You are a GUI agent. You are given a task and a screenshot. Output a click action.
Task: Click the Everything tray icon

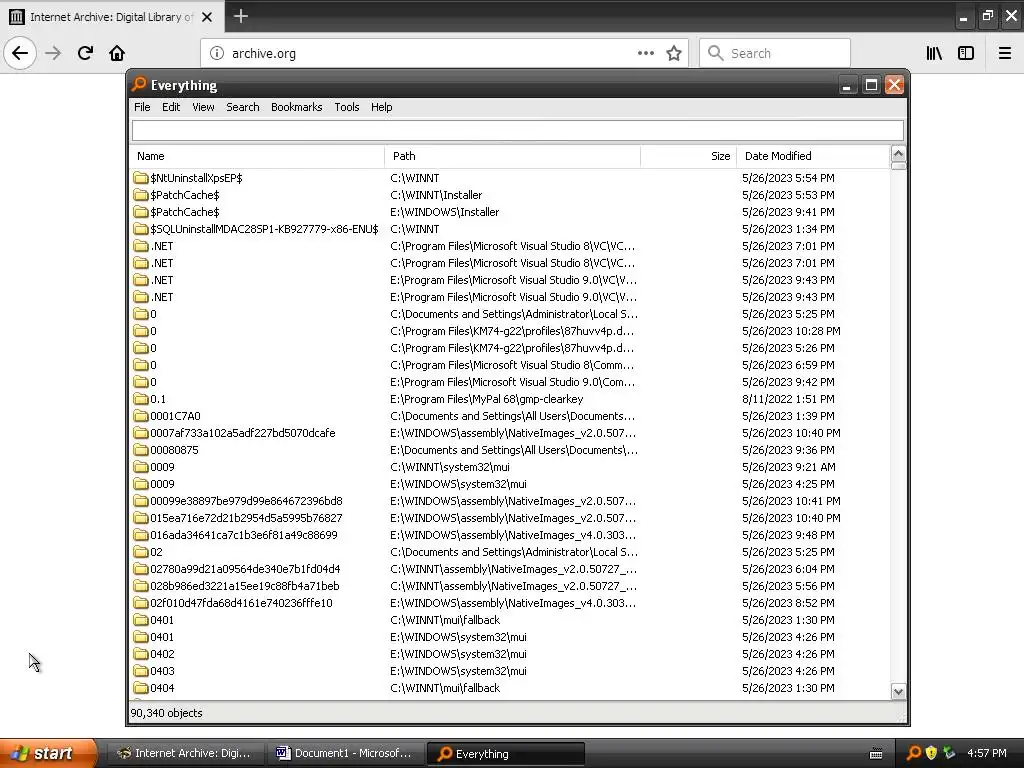point(914,753)
